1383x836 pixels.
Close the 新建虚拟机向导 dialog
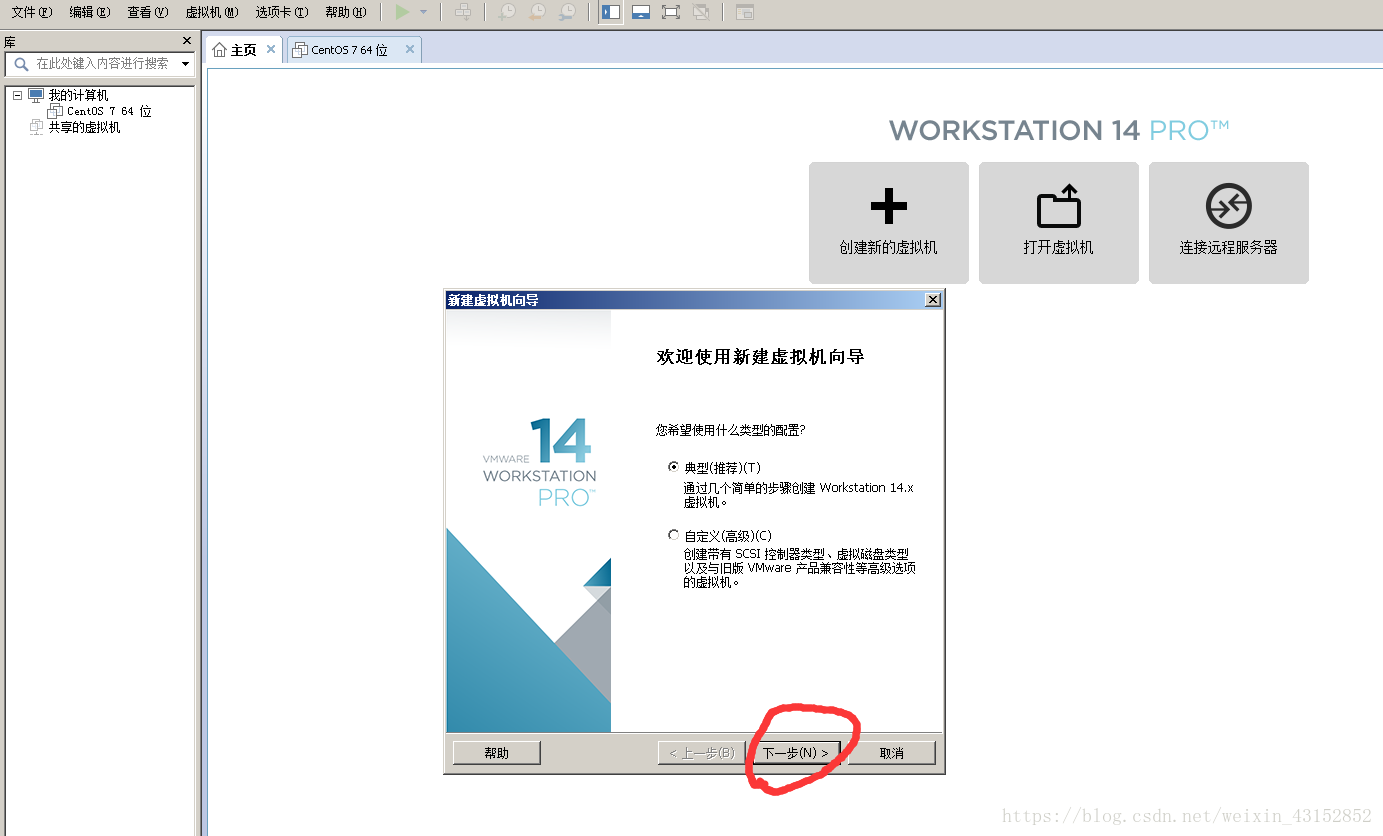point(933,300)
